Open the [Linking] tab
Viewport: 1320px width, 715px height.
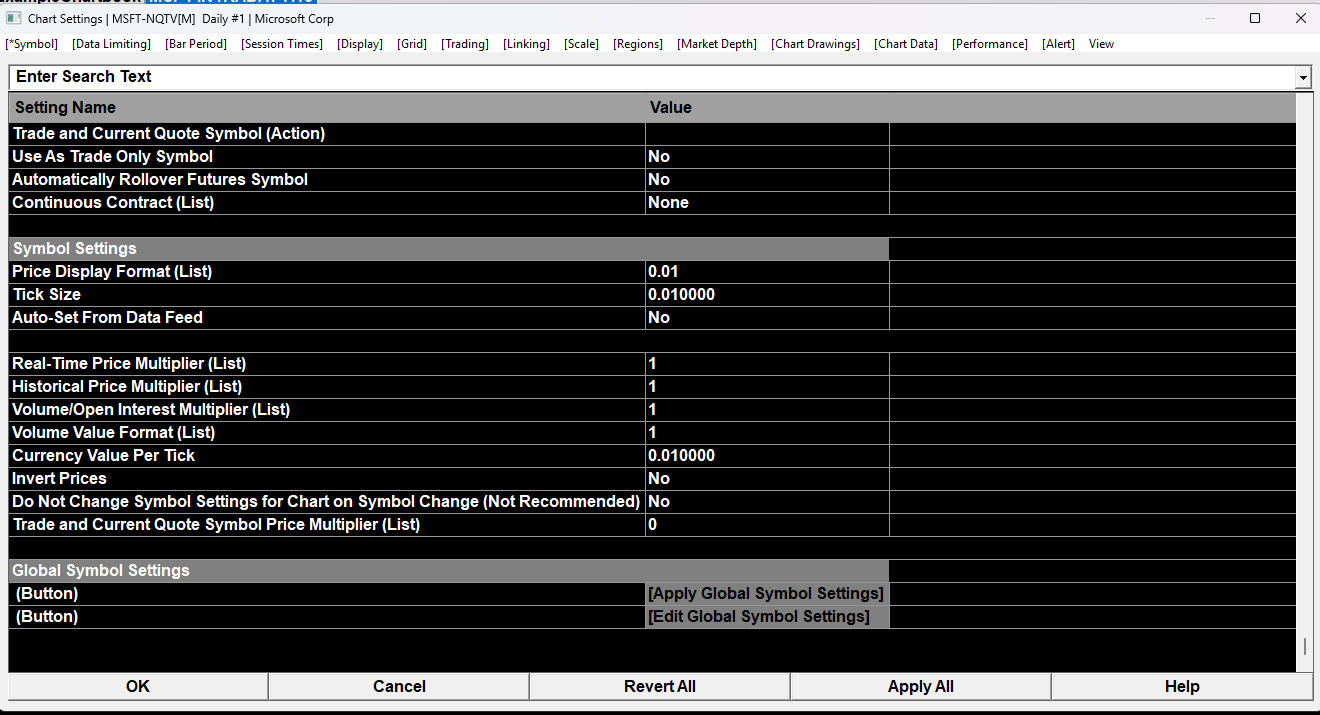526,44
